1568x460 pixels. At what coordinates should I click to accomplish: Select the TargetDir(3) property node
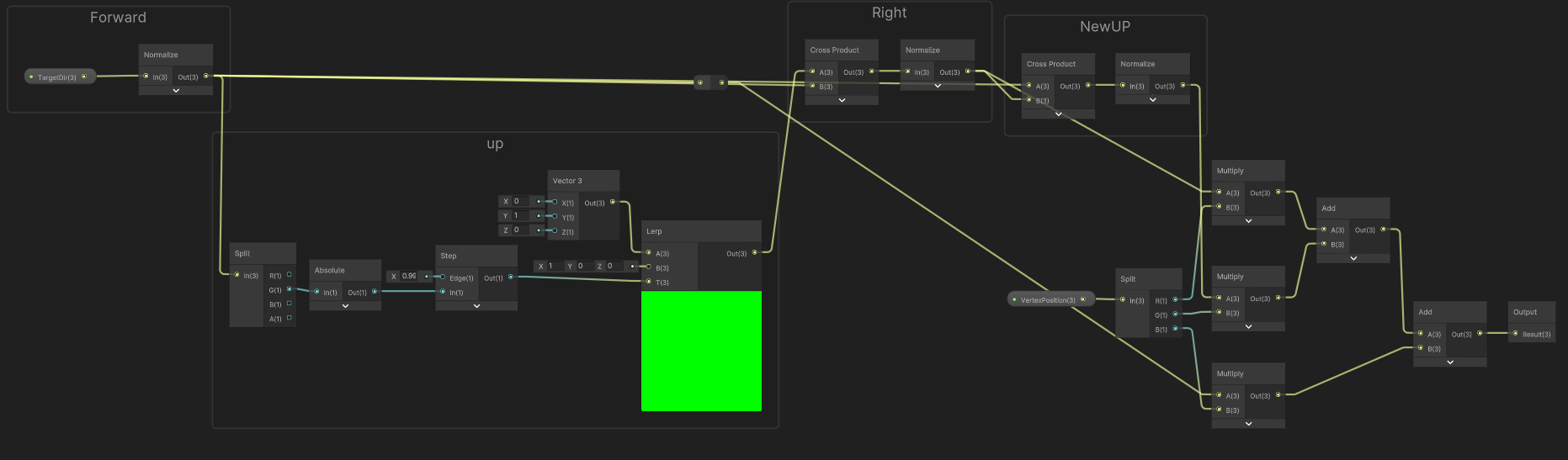coord(60,77)
